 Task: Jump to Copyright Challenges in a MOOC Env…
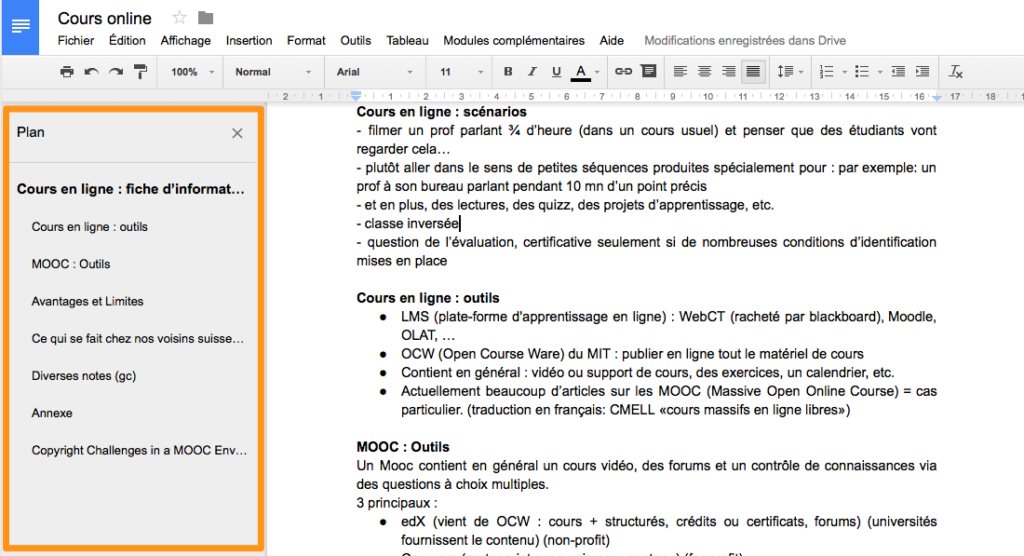(x=139, y=450)
